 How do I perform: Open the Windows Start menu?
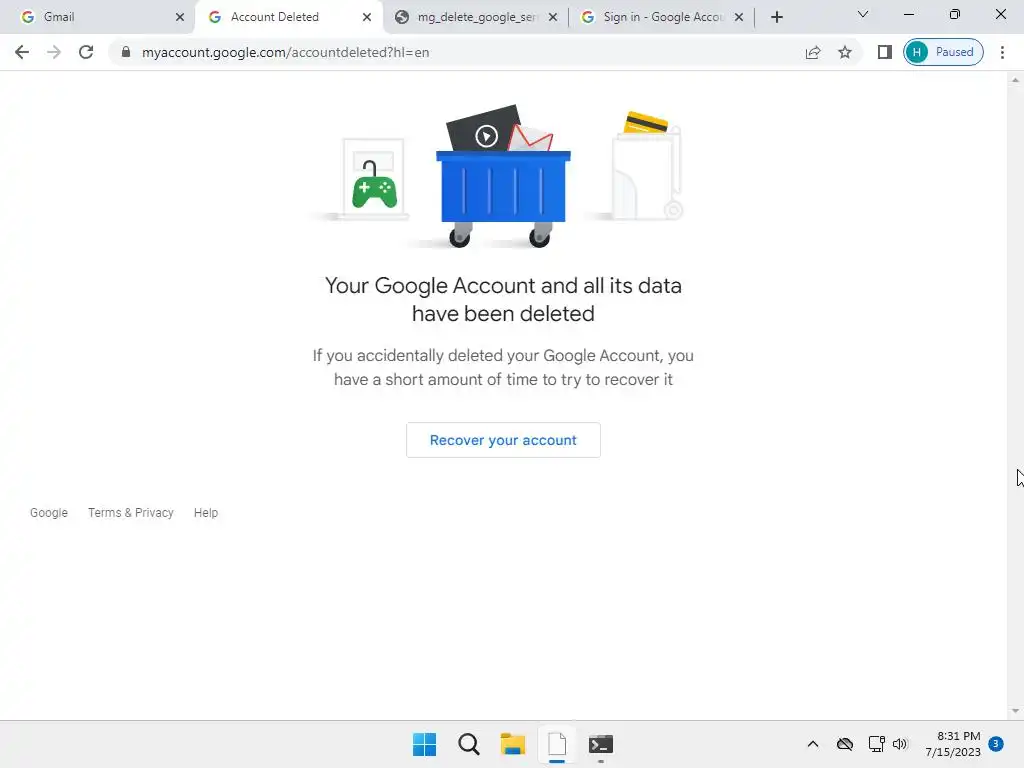[424, 744]
